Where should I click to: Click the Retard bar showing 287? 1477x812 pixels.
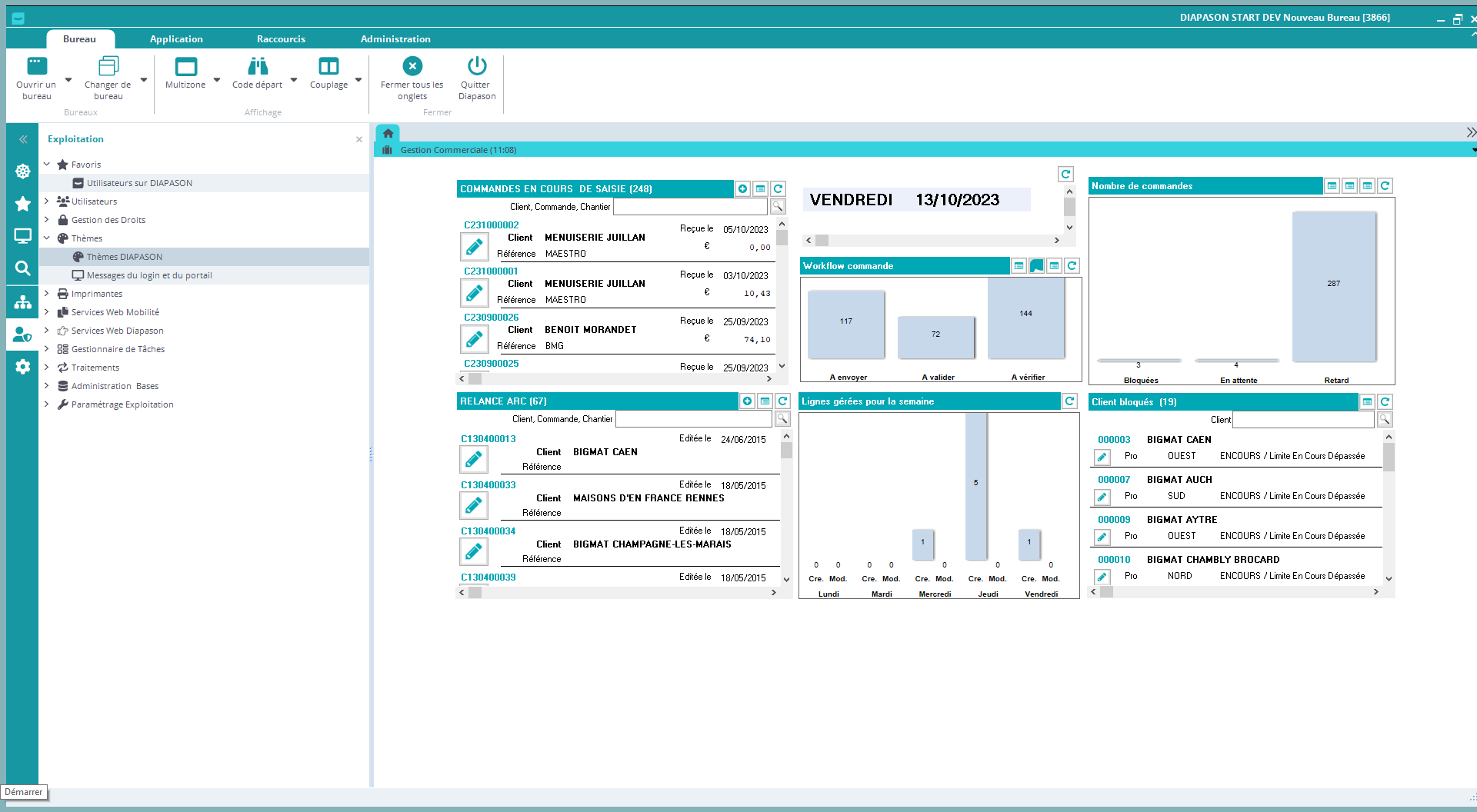coord(1333,286)
